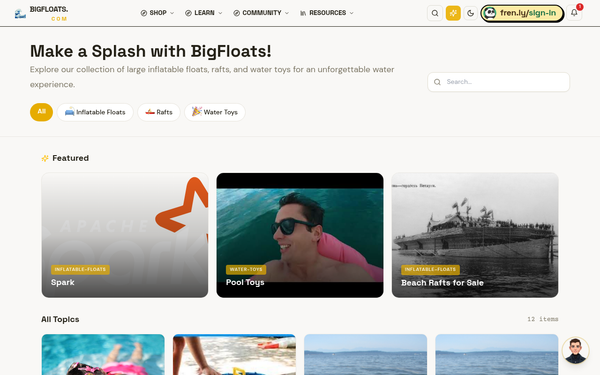Expand the Shop dropdown menu

[x=157, y=13]
